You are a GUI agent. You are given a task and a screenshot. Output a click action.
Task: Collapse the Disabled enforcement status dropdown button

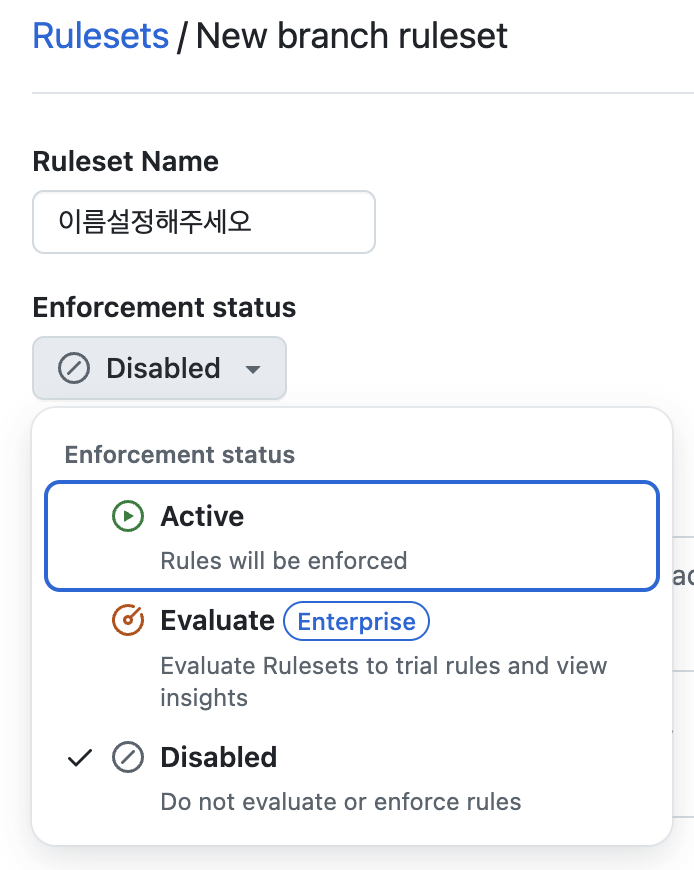point(160,368)
